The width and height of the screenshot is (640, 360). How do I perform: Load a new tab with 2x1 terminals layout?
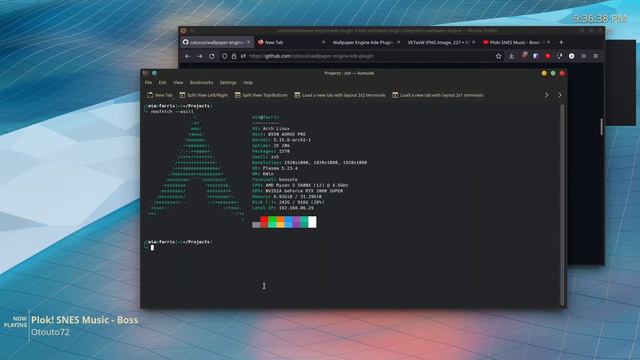point(438,95)
